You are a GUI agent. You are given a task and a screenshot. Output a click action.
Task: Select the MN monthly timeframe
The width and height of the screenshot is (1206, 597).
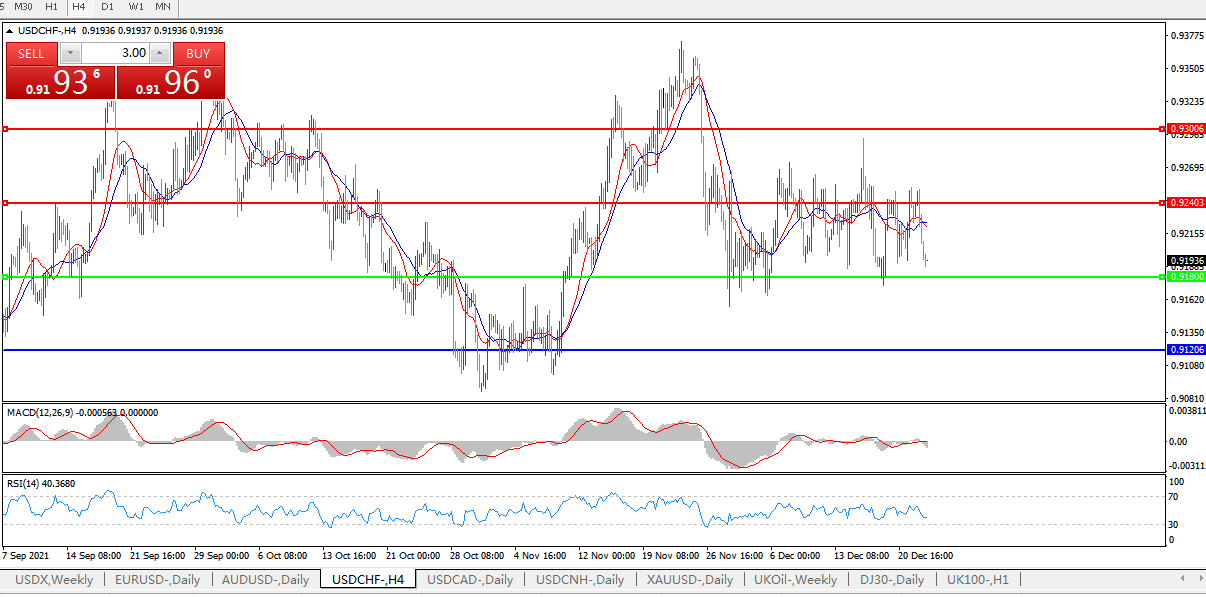point(162,7)
